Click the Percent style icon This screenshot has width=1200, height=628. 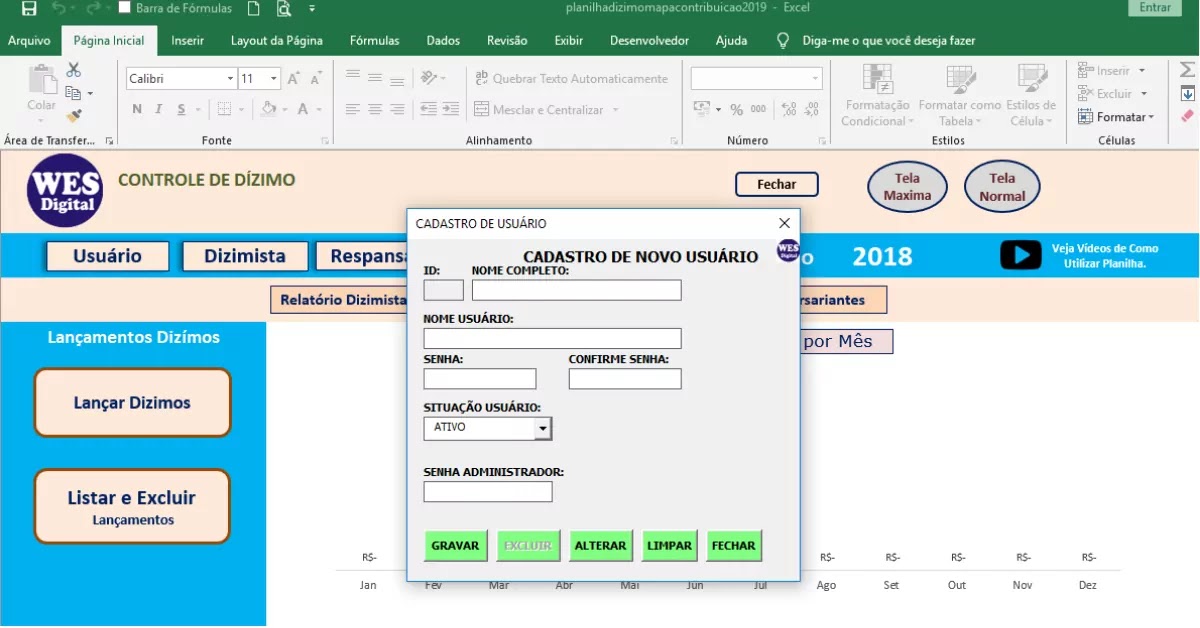pyautogui.click(x=736, y=109)
